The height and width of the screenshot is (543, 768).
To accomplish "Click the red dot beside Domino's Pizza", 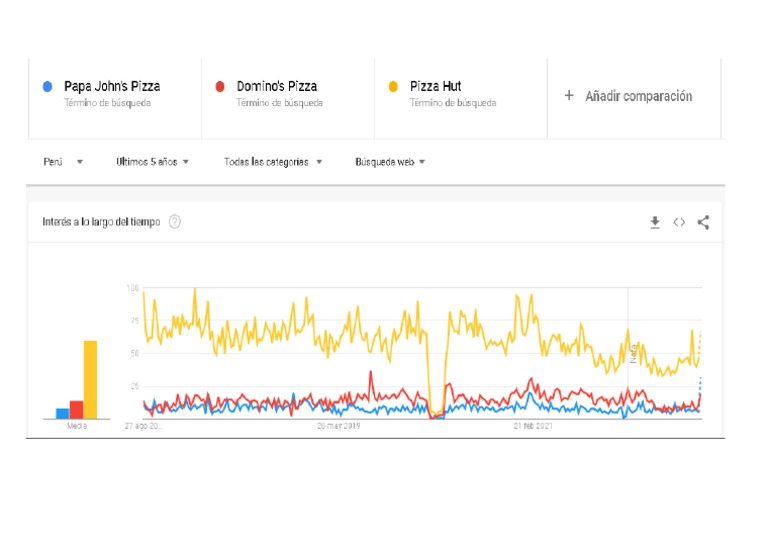I will coord(220,87).
